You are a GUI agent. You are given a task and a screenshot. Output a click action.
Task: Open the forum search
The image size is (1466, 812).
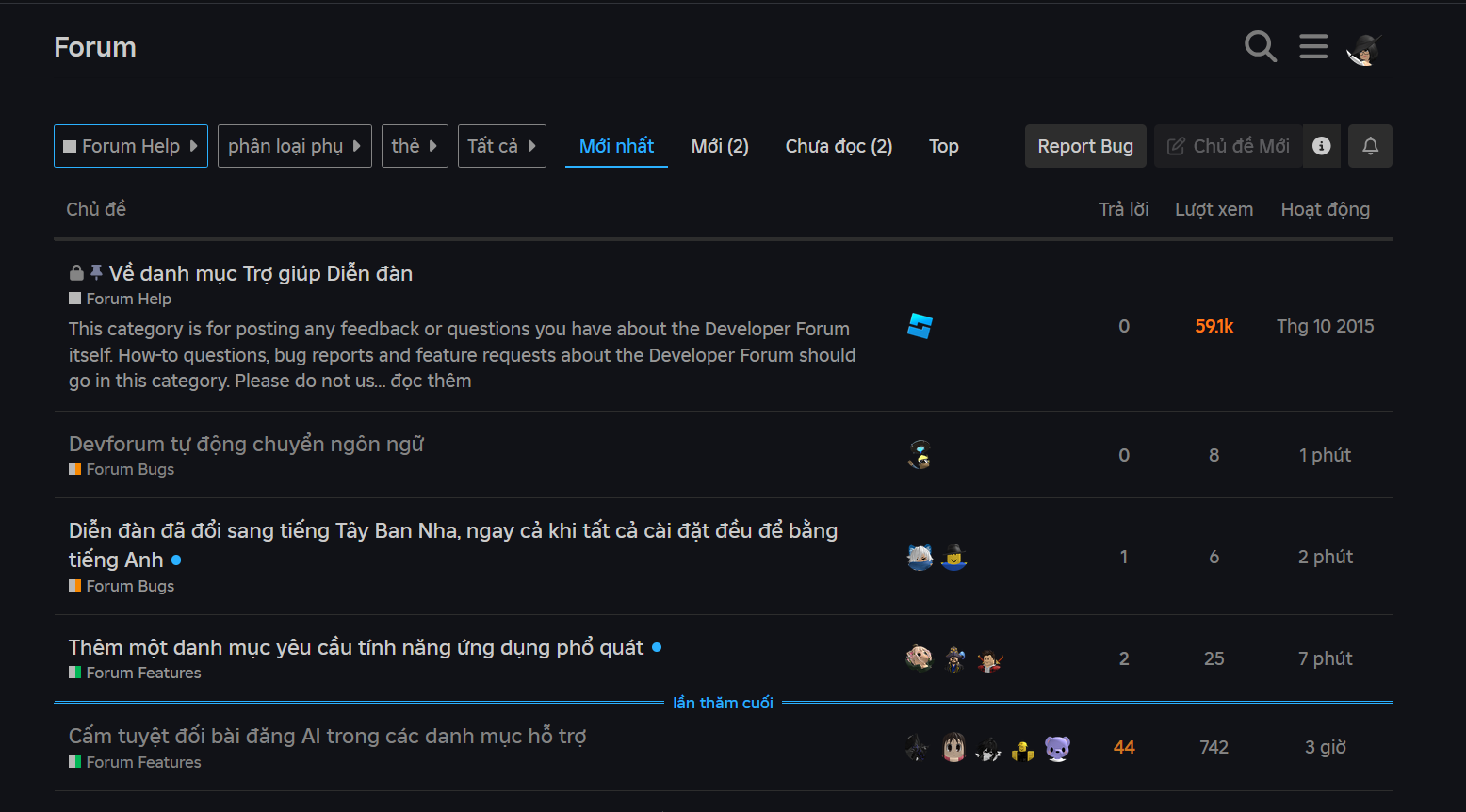pyautogui.click(x=1260, y=46)
